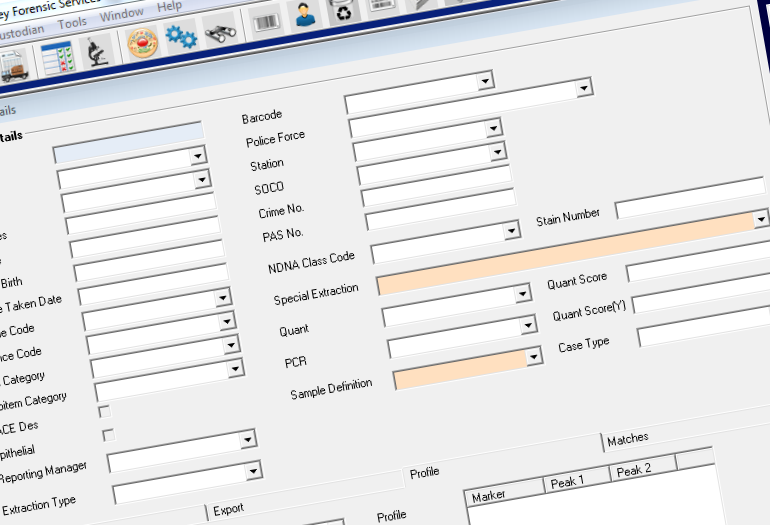
Task: Open the checklist toolbar icon
Action: (x=56, y=58)
